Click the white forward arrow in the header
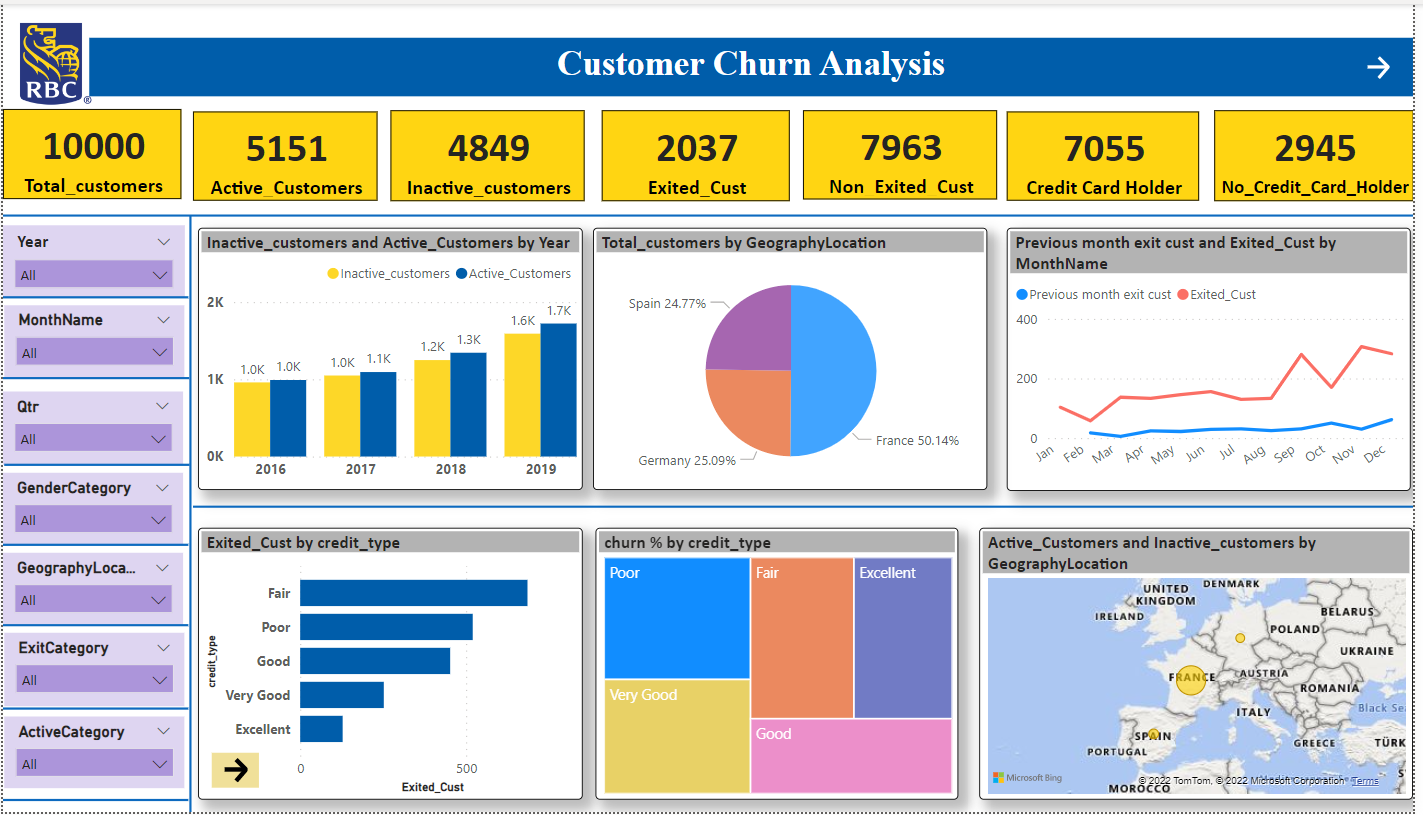Screen dimensions: 1423x815 coord(1379,67)
